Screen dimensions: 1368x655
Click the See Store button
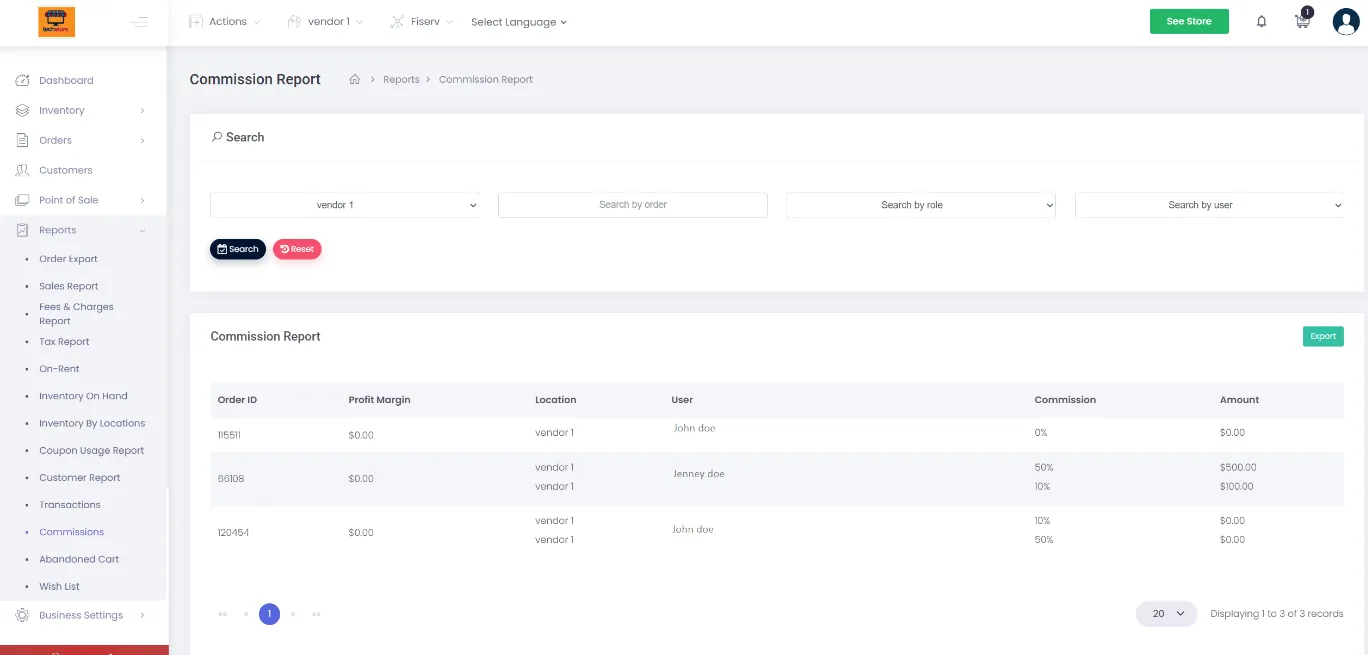click(x=1189, y=20)
